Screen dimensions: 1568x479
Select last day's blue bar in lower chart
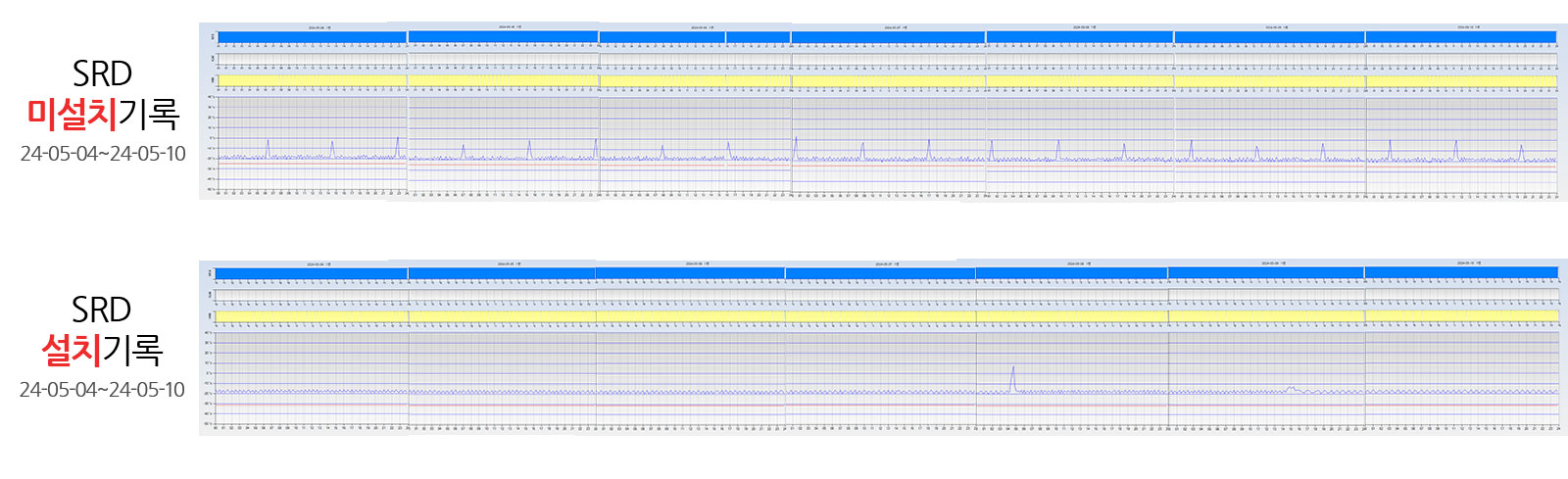click(1460, 273)
